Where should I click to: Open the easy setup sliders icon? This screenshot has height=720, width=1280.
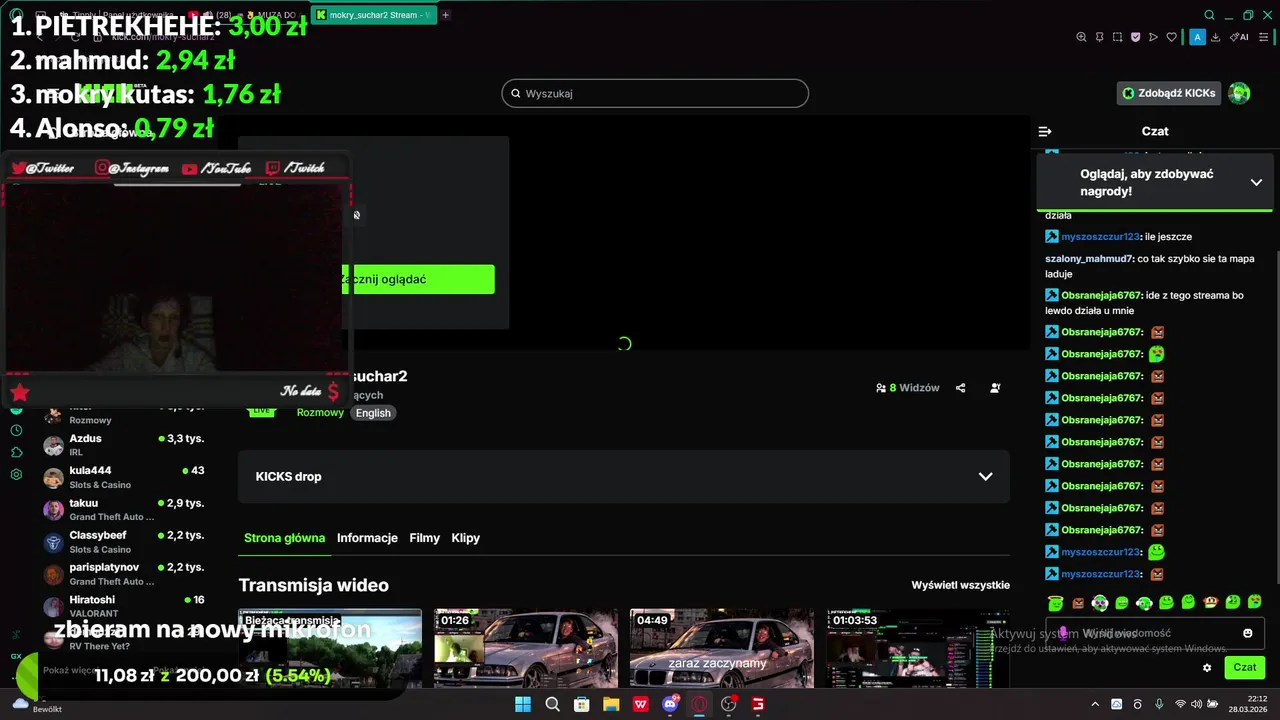click(1266, 37)
